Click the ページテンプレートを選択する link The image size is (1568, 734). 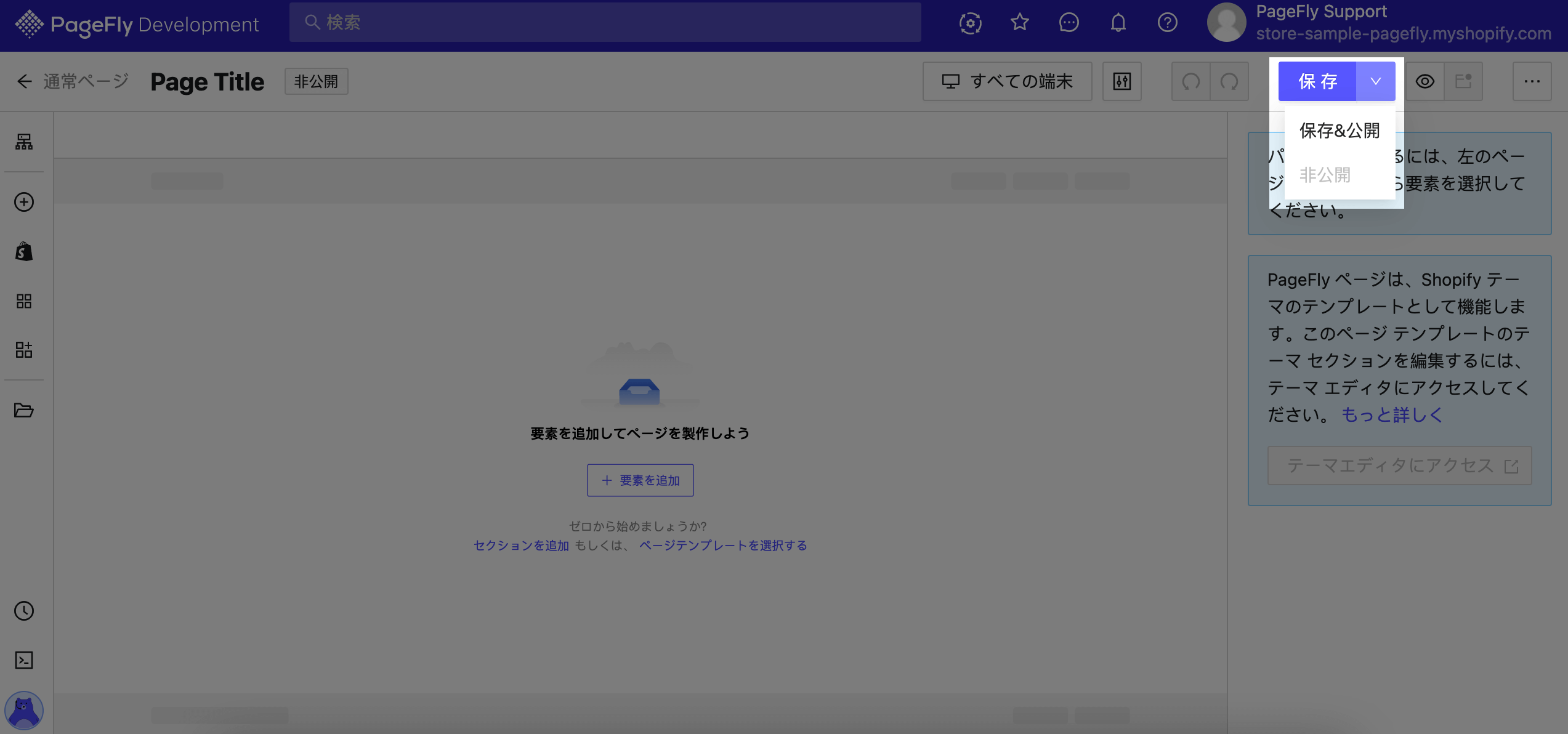723,546
